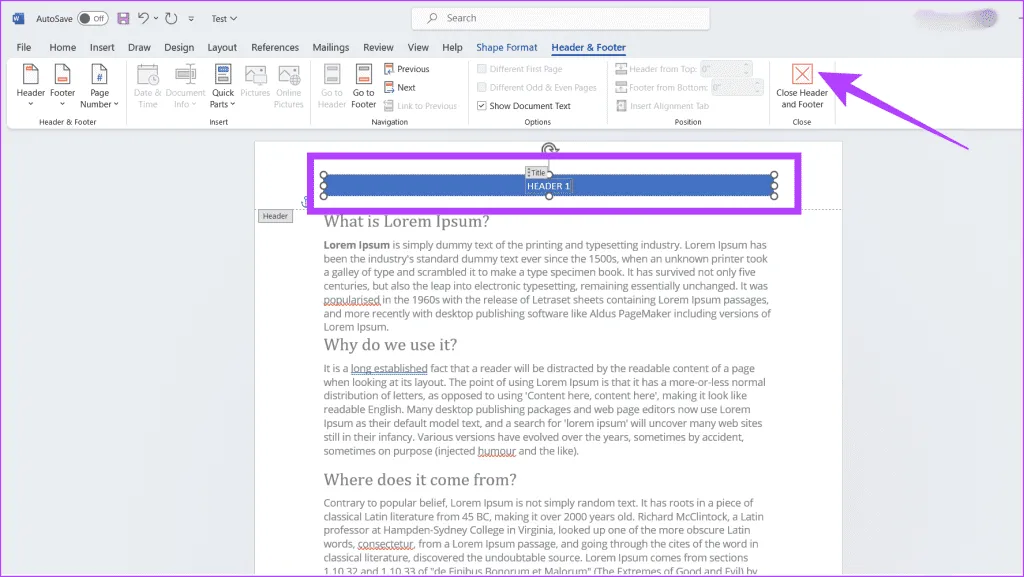This screenshot has height=577, width=1024.
Task: Insert Pictures into the header
Action: click(x=255, y=85)
